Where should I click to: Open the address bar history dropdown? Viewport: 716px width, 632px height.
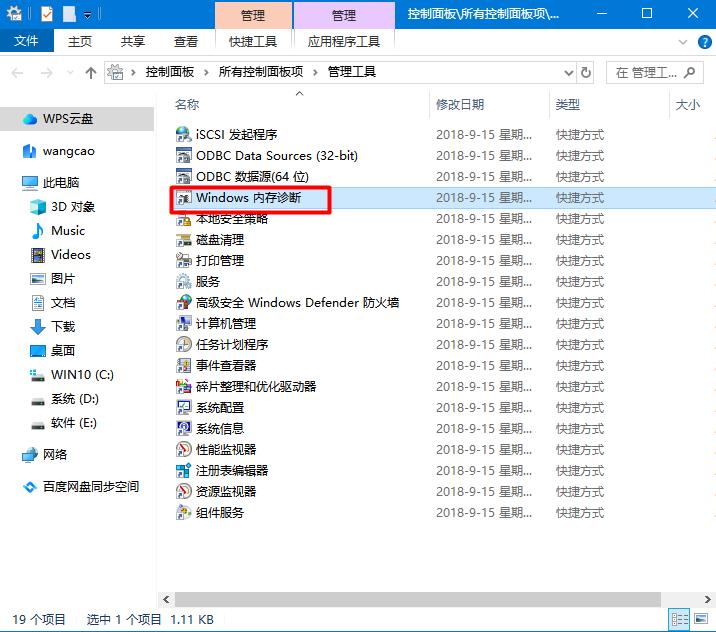point(568,73)
